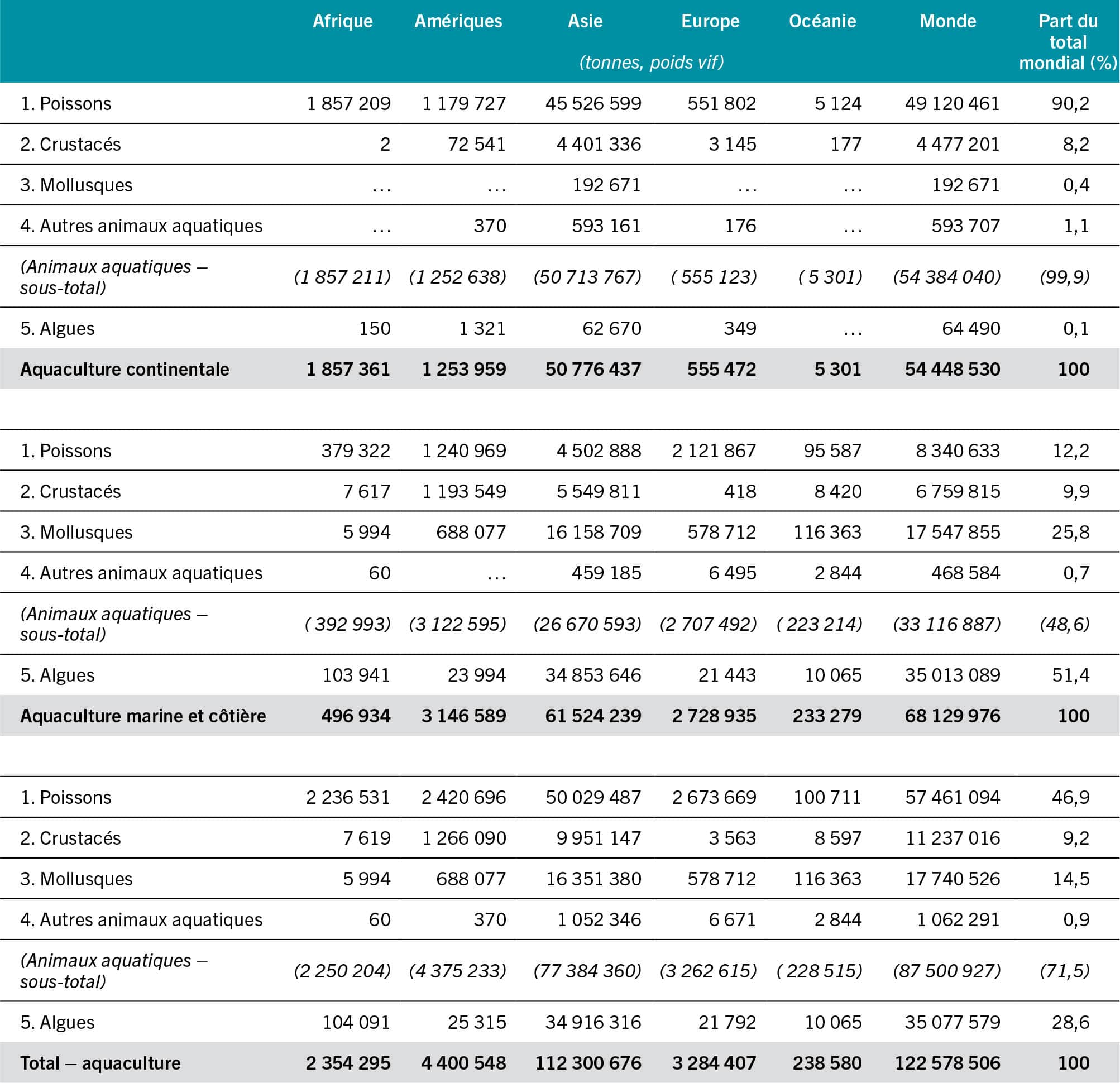The image size is (1120, 1083).
Task: Click the value 1 193 549
Action: (464, 491)
